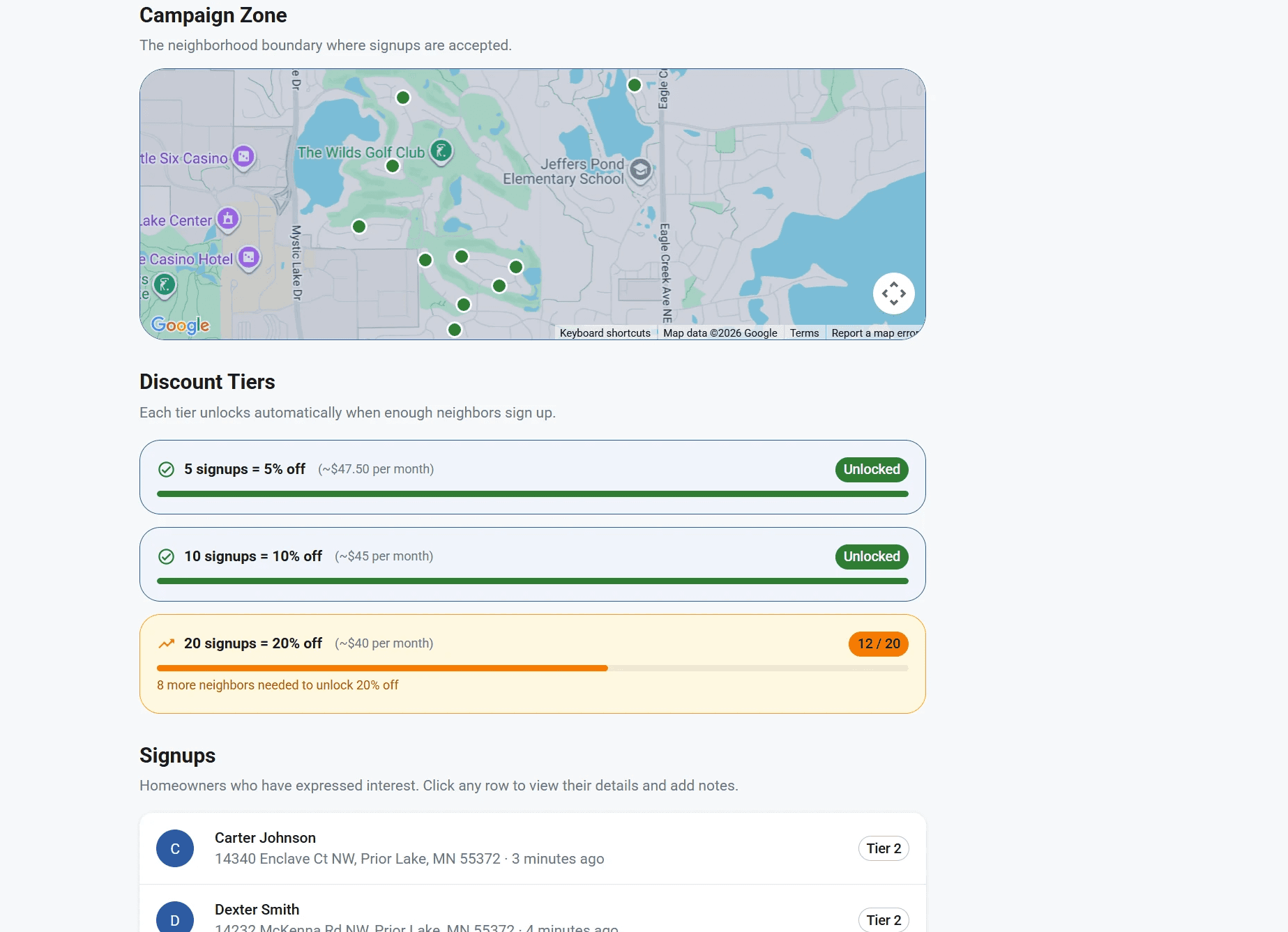The image size is (1288, 932).
Task: Click the map pan control icon
Action: [893, 293]
